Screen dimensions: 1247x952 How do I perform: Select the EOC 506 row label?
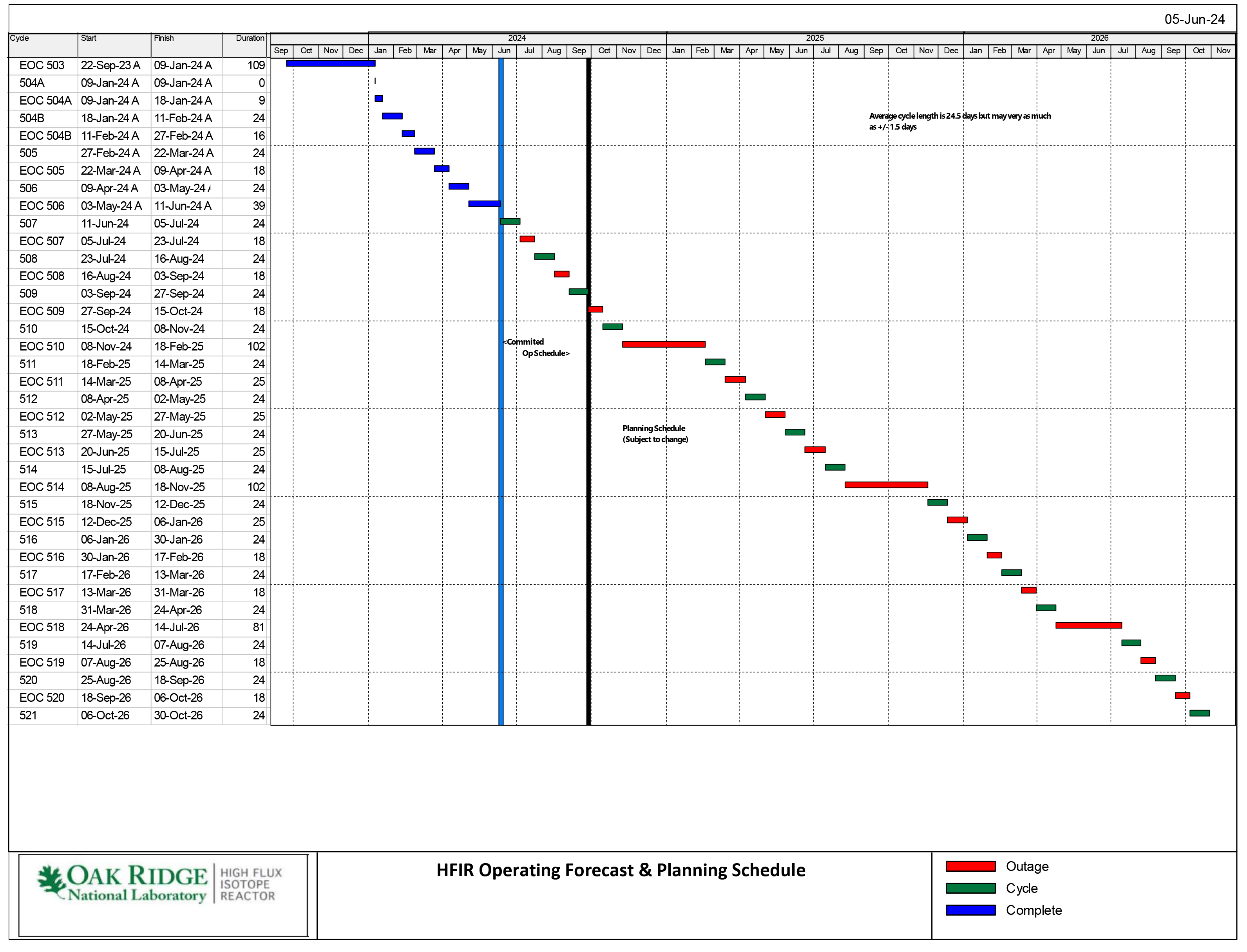(x=42, y=206)
